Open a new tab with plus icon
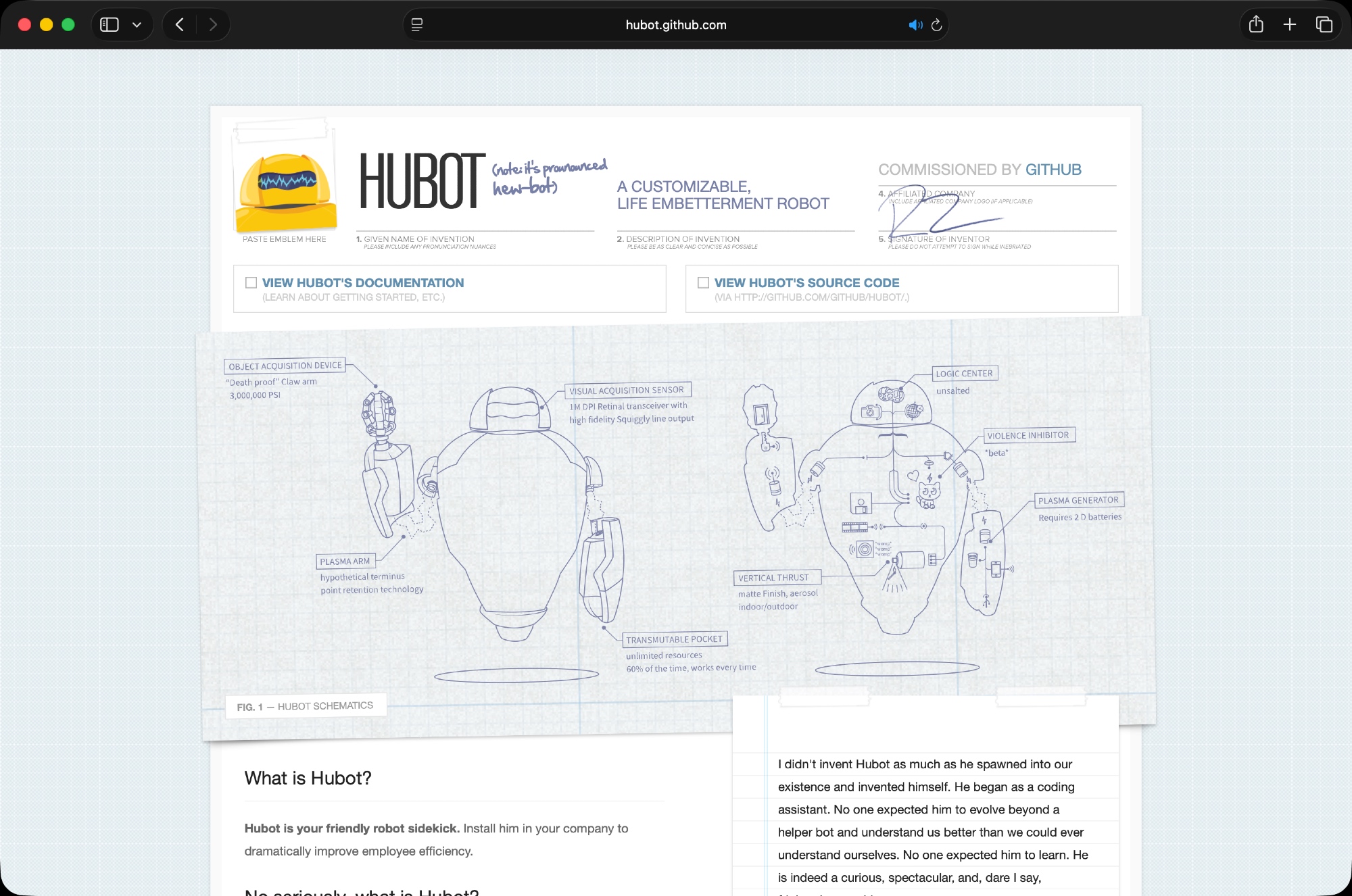The width and height of the screenshot is (1352, 896). [1290, 25]
